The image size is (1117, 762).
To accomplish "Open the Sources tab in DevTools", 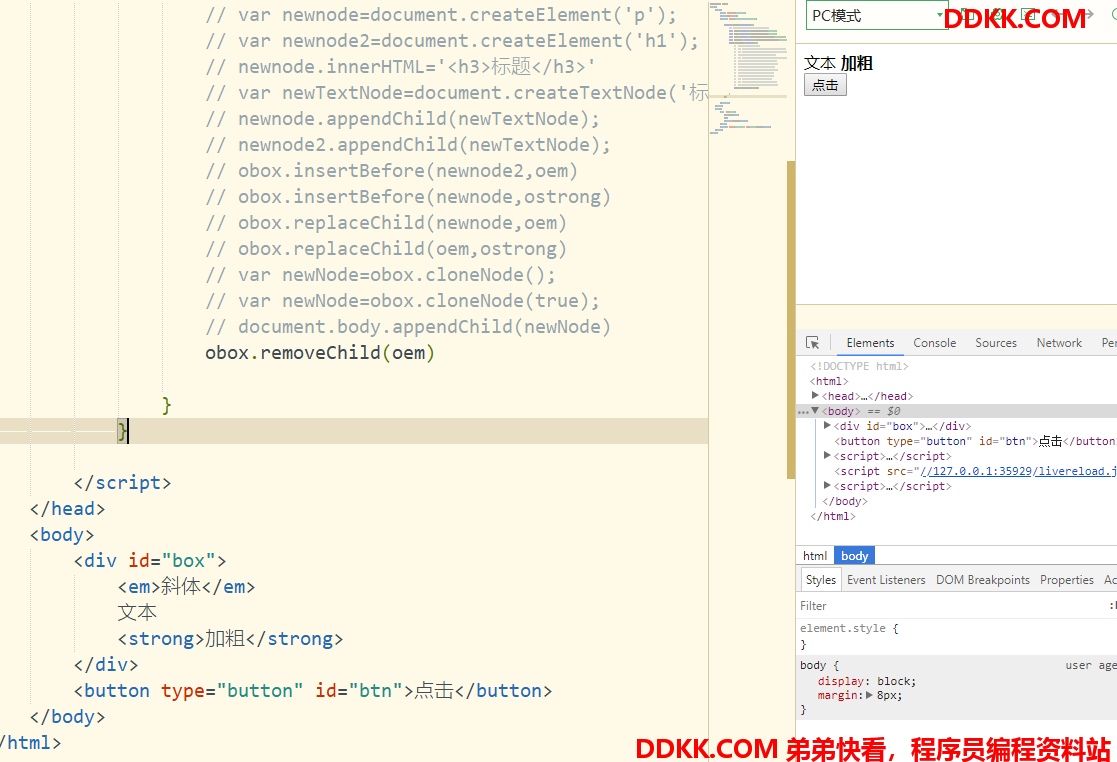I will (x=995, y=343).
